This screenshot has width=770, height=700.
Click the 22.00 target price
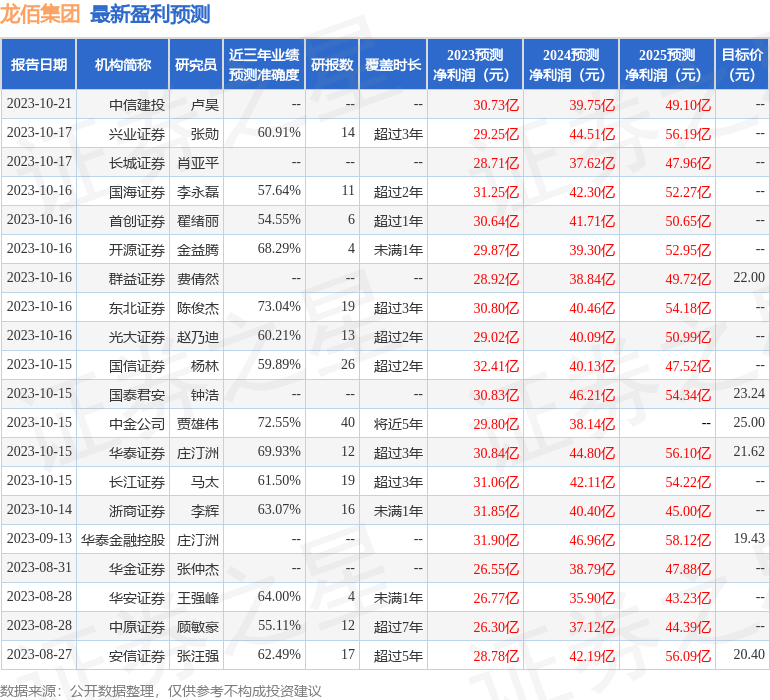[x=749, y=278]
